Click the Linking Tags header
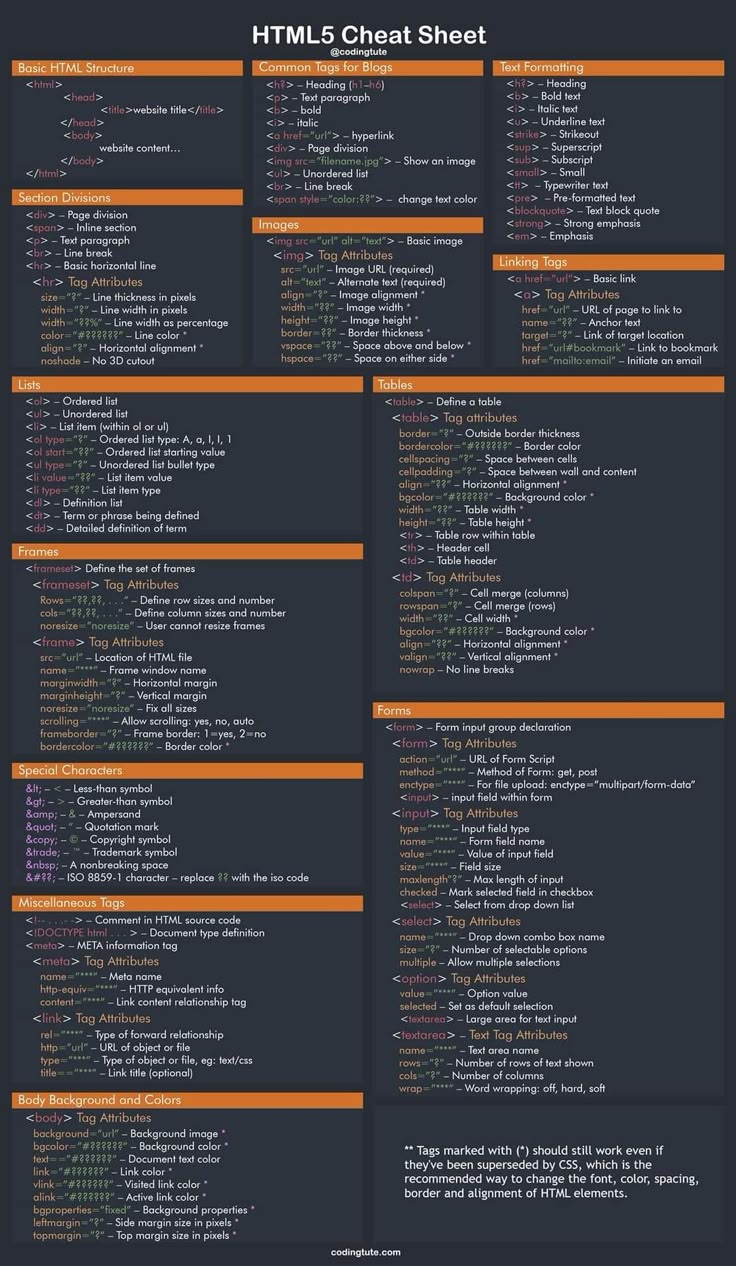This screenshot has width=736, height=1266. click(x=533, y=262)
